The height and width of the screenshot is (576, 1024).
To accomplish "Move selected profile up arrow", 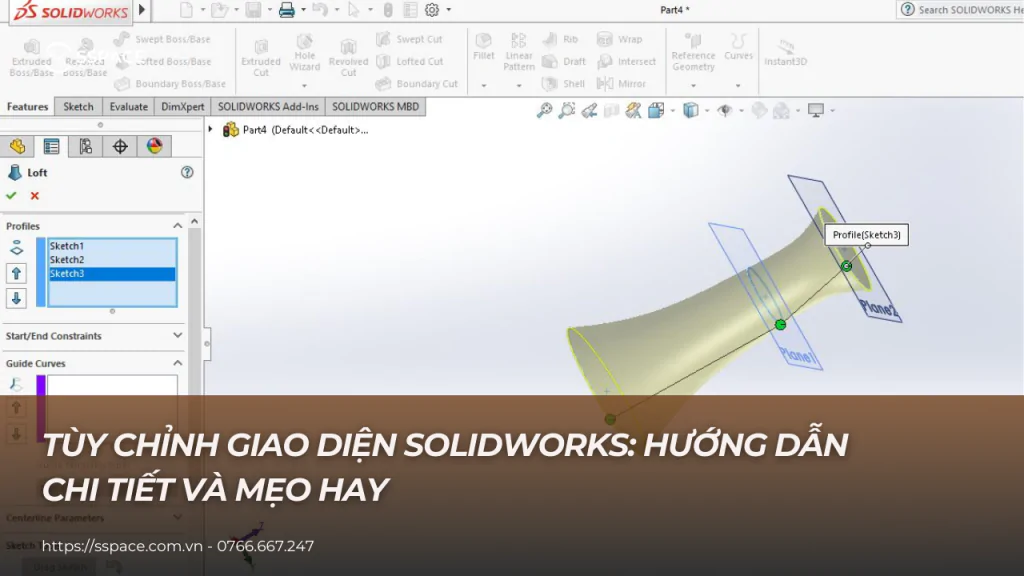I will 16,273.
